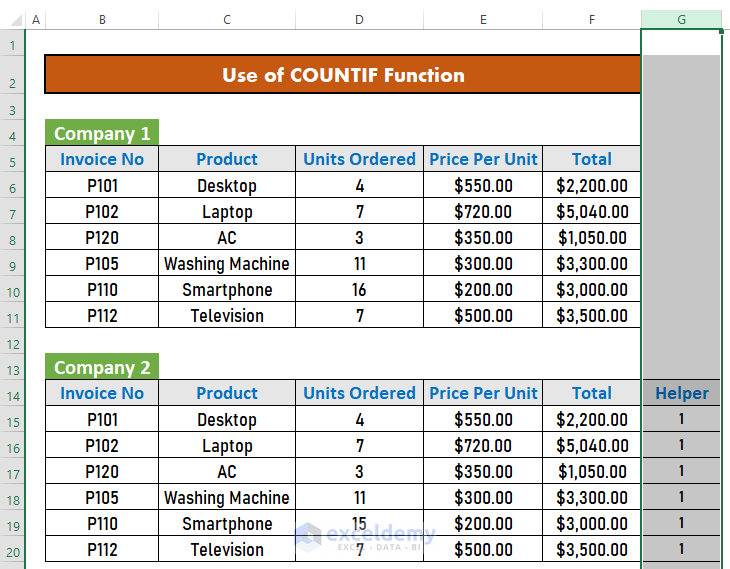The width and height of the screenshot is (730, 569).
Task: Select "Washing Machine" in the Company 2 table
Action: pyautogui.click(x=227, y=498)
